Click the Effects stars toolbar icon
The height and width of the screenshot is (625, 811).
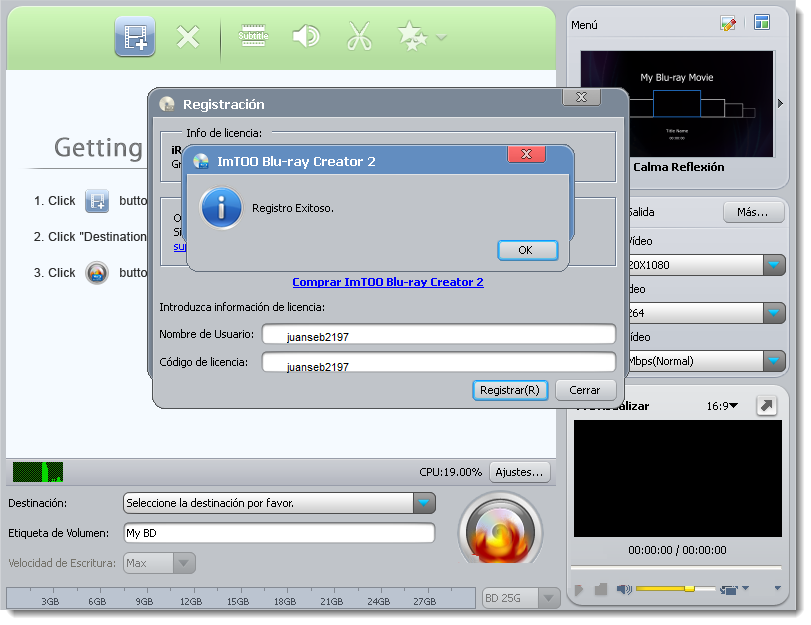pos(412,36)
